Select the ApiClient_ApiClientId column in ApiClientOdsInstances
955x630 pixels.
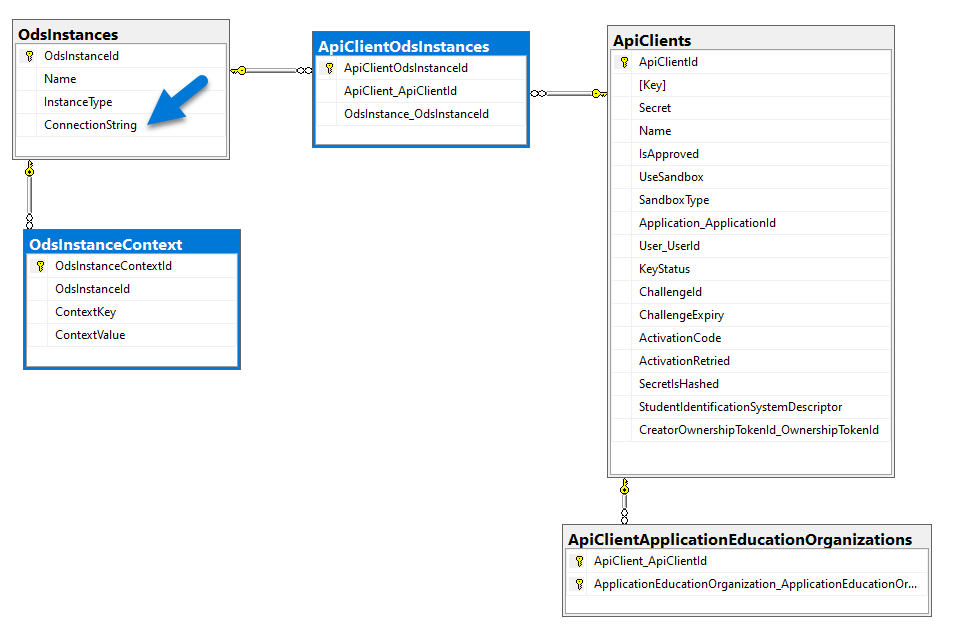[x=421, y=91]
